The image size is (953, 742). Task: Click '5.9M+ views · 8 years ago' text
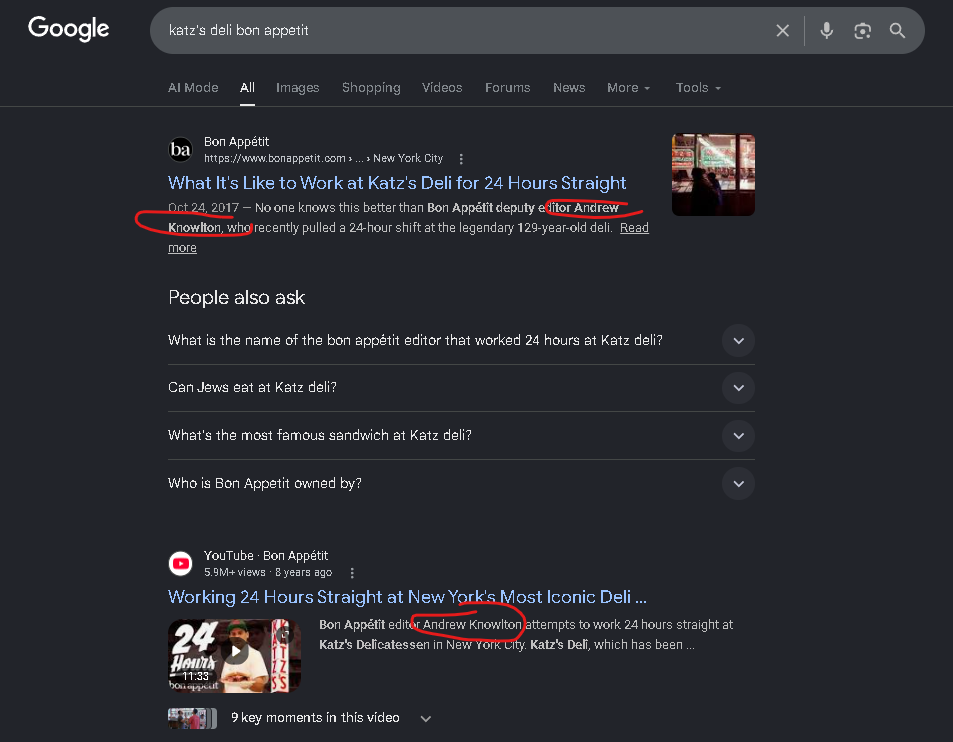pyautogui.click(x=268, y=572)
